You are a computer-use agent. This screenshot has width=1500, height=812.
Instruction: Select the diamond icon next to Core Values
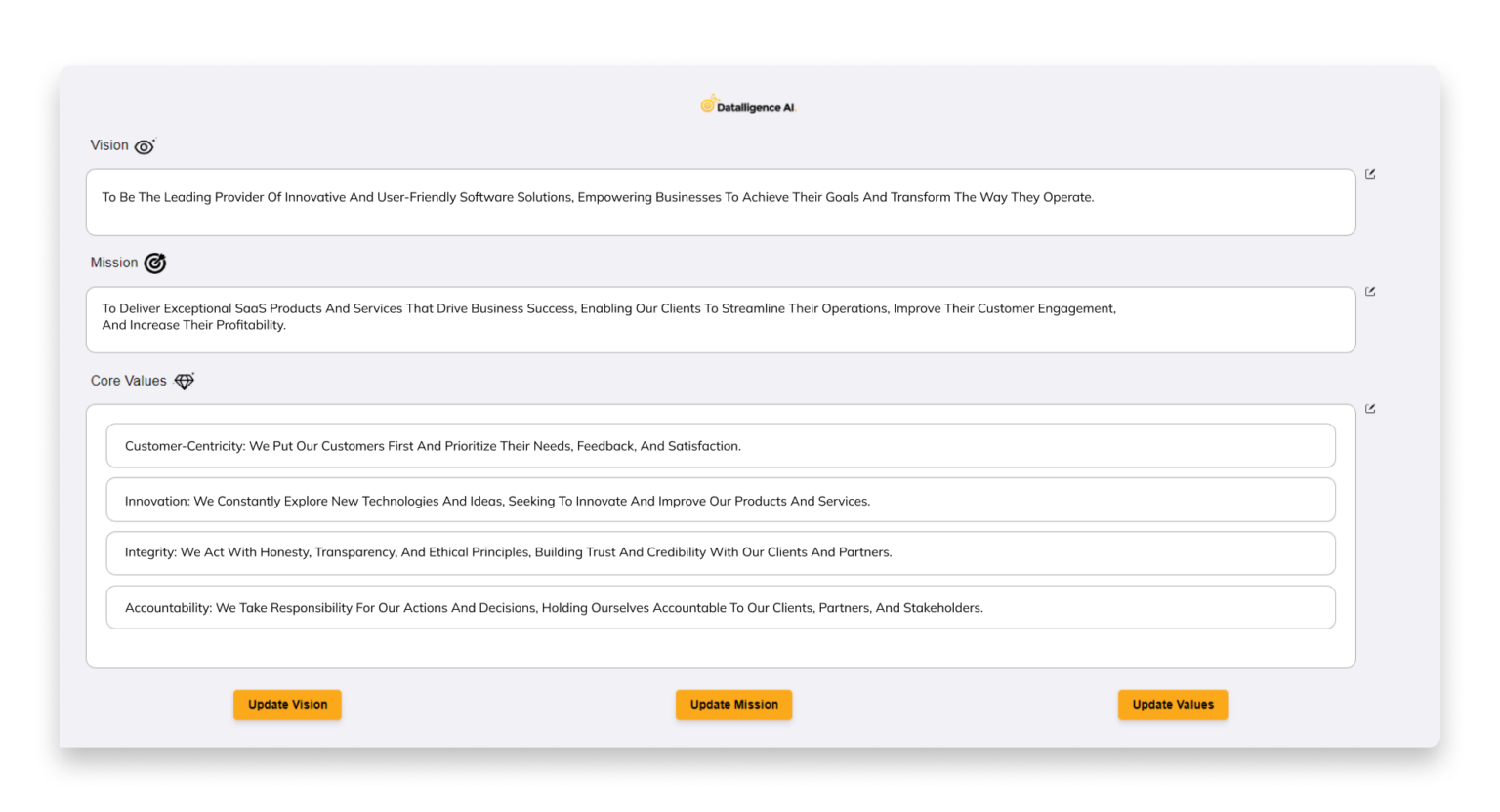tap(184, 381)
